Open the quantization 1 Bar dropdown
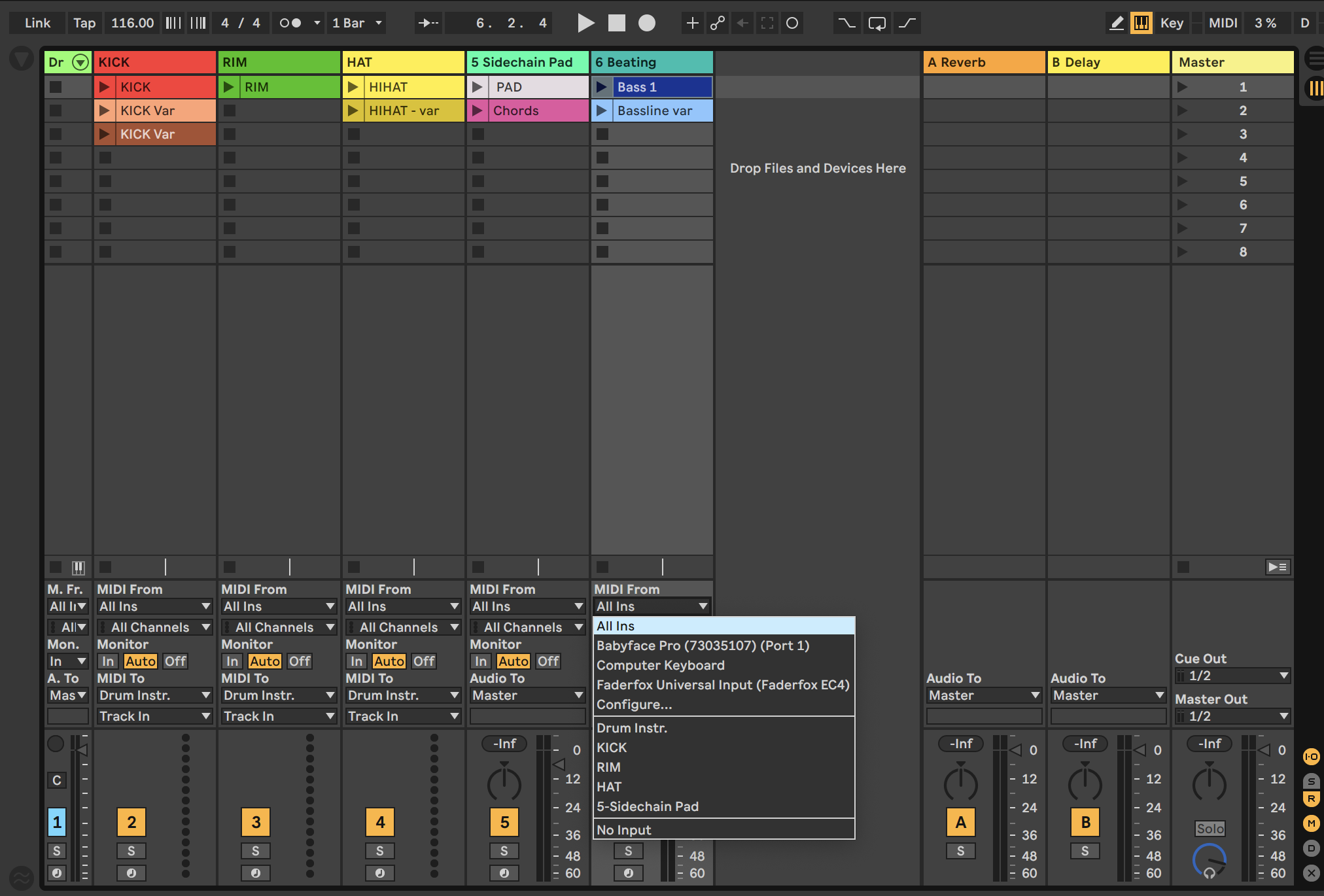 [357, 24]
